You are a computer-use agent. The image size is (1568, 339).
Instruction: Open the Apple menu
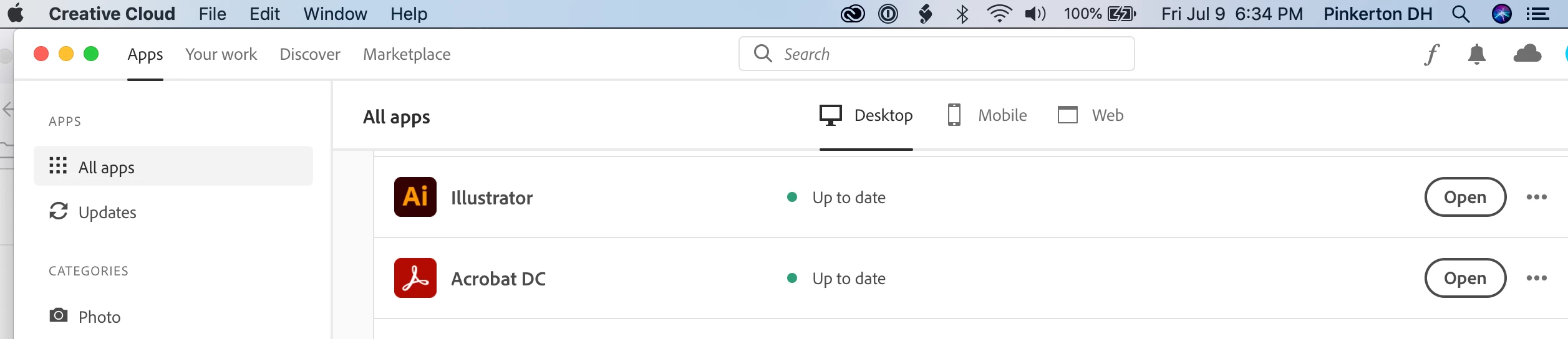click(x=16, y=13)
